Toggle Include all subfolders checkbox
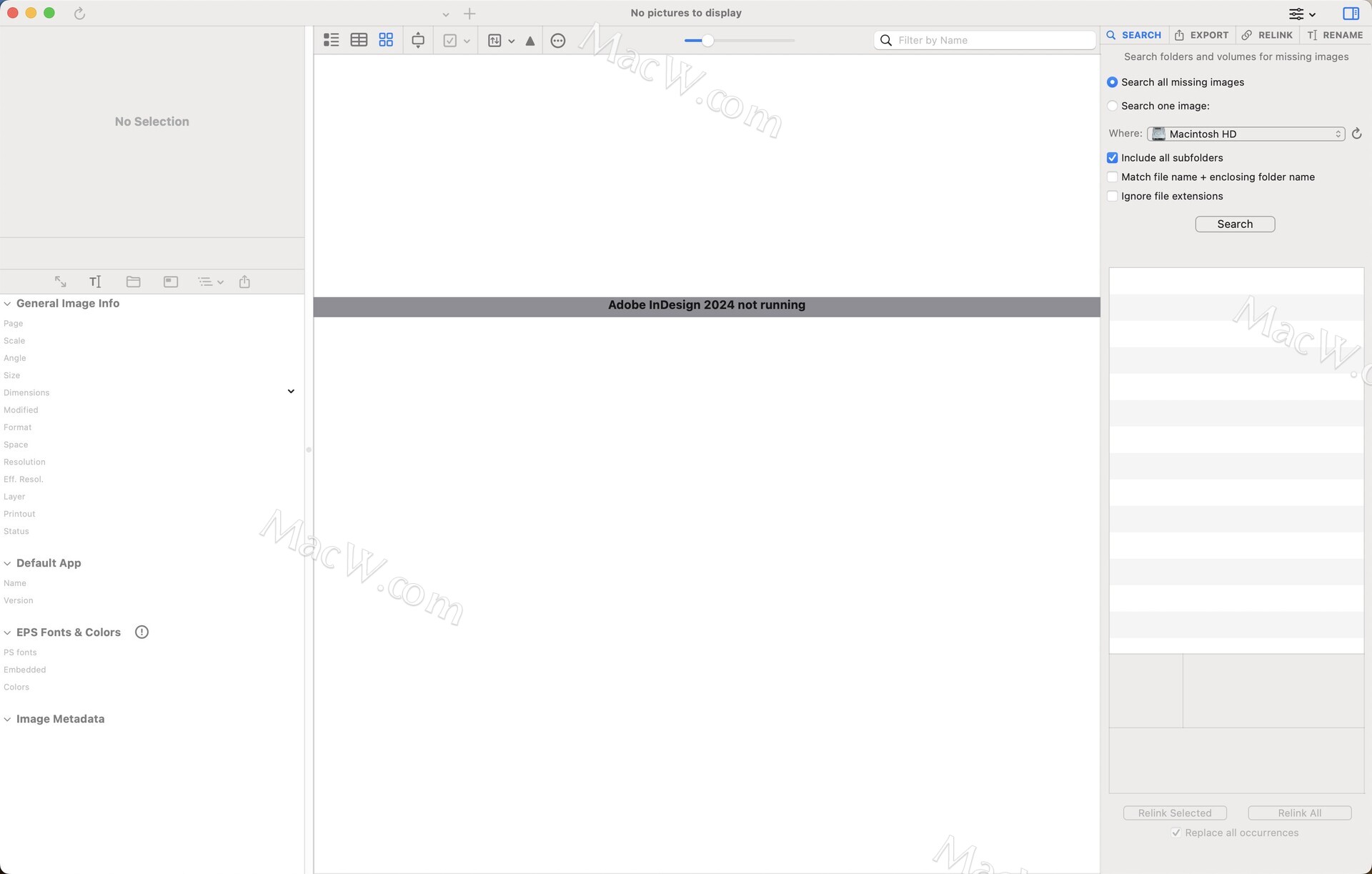Image resolution: width=1372 pixels, height=874 pixels. click(1112, 158)
